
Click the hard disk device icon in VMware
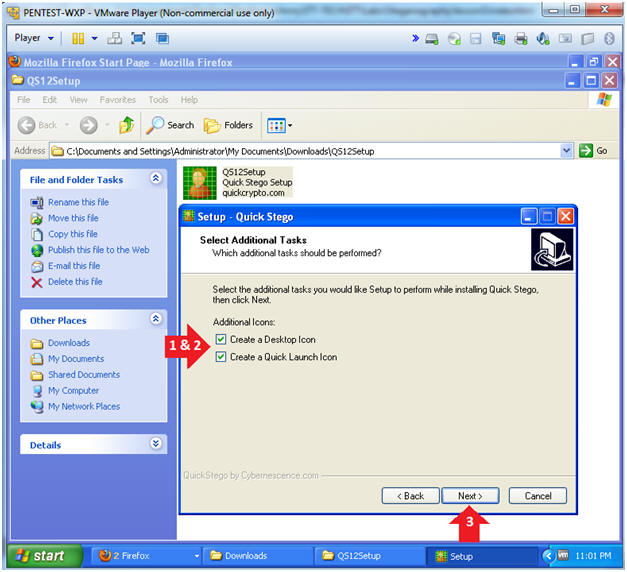432,39
